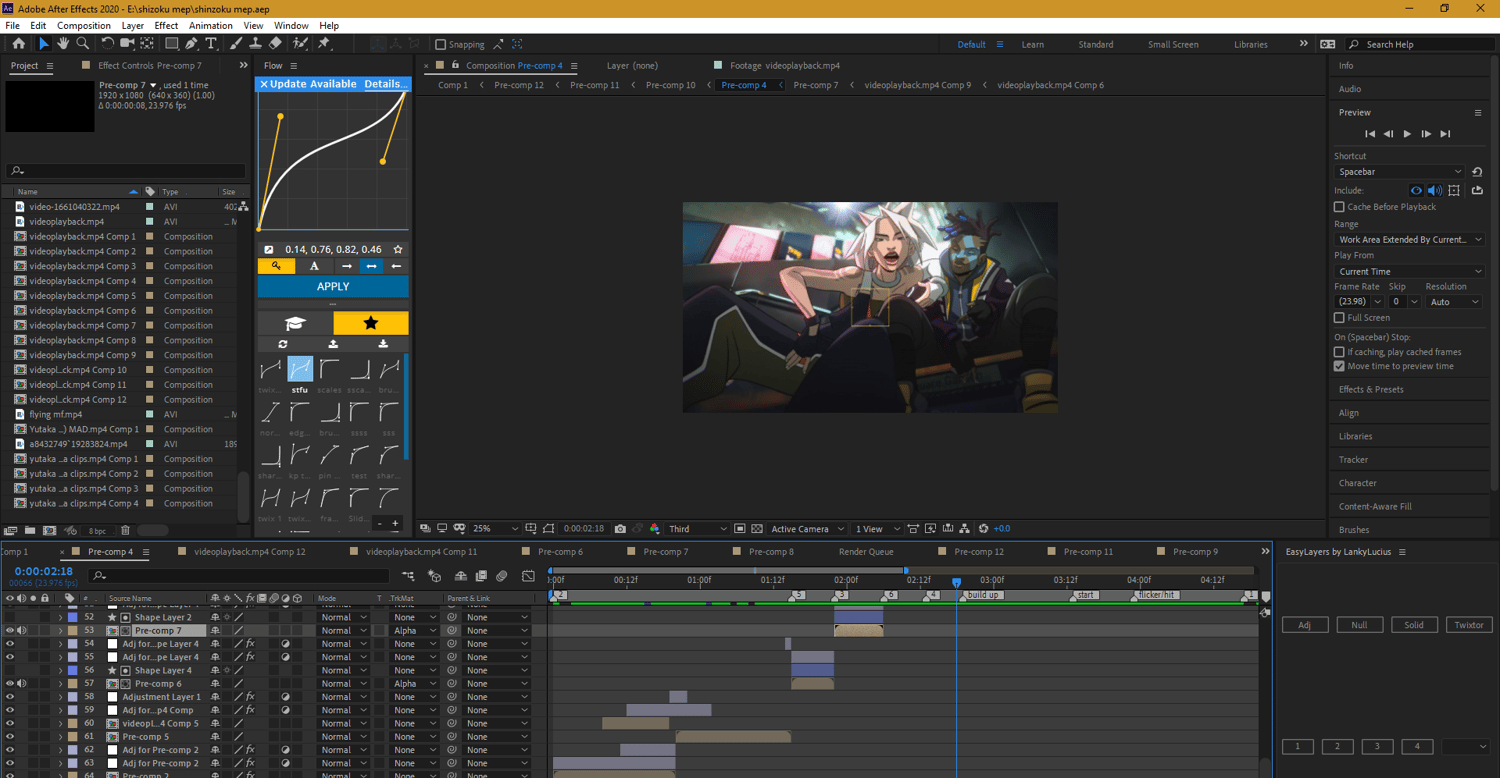Select the Roto Brush tool
This screenshot has height=778, width=1500.
click(299, 44)
